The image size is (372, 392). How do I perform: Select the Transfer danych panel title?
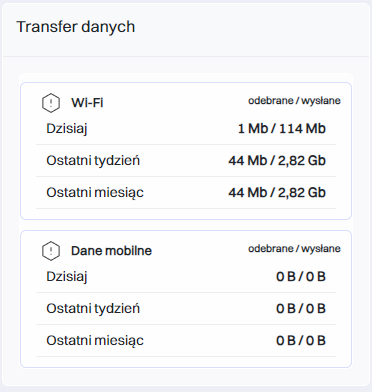click(x=76, y=27)
